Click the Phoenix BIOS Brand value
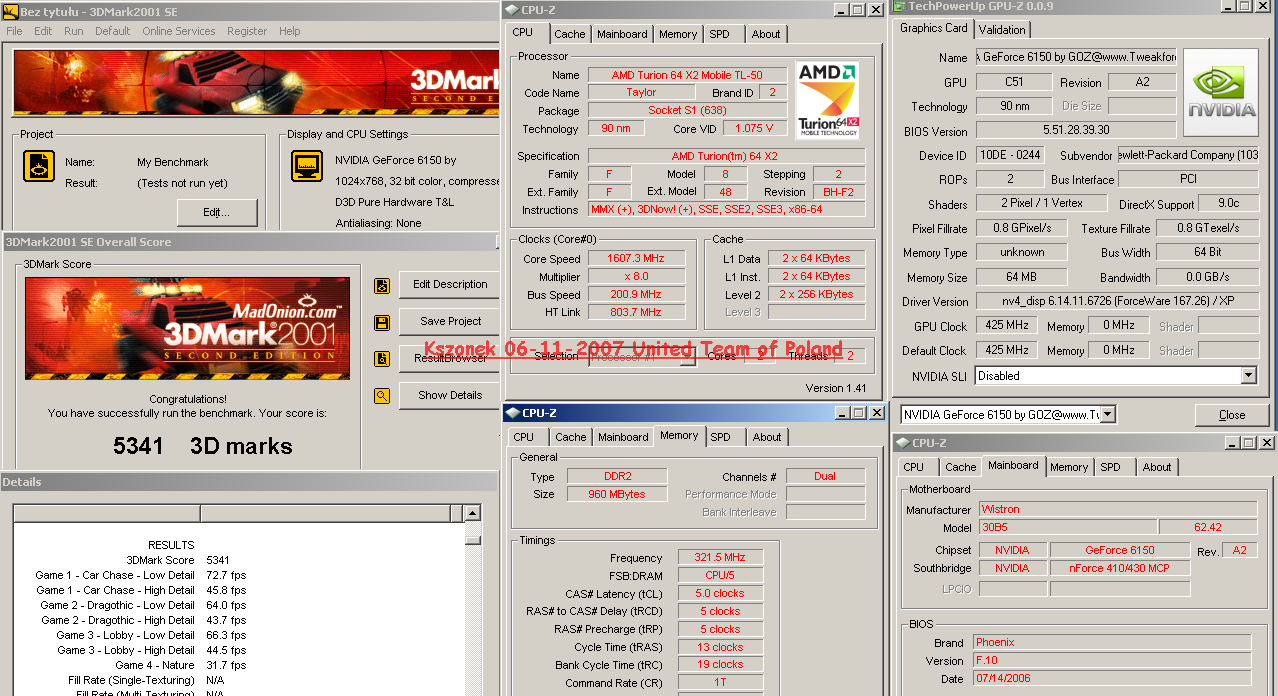1278x696 pixels. tap(1112, 643)
